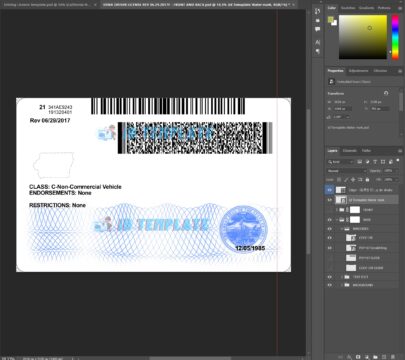Add layer mask from Layers panel bottom
Viewport: 405px width, 360px height.
coord(358,357)
